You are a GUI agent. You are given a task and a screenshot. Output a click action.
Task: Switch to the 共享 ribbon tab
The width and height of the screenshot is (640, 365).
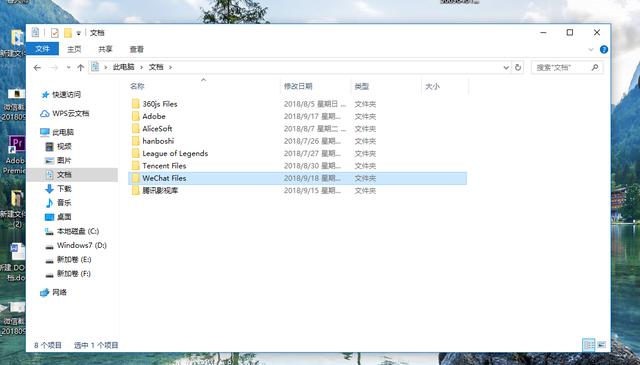(105, 49)
